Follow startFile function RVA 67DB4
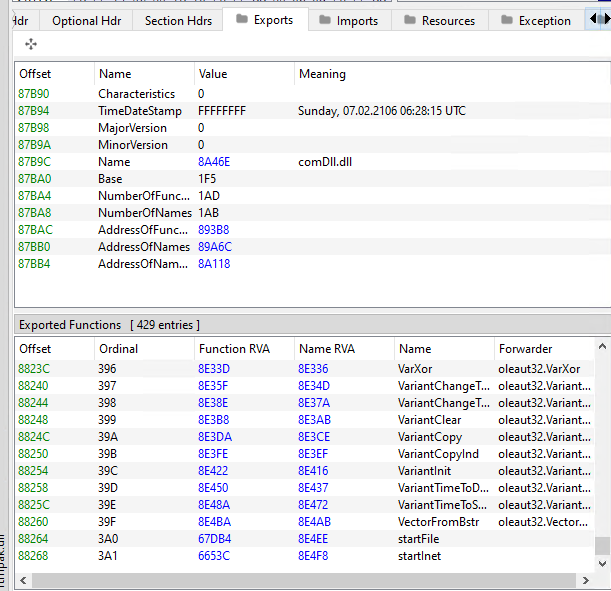Image resolution: width=611 pixels, height=591 pixels. point(214,539)
